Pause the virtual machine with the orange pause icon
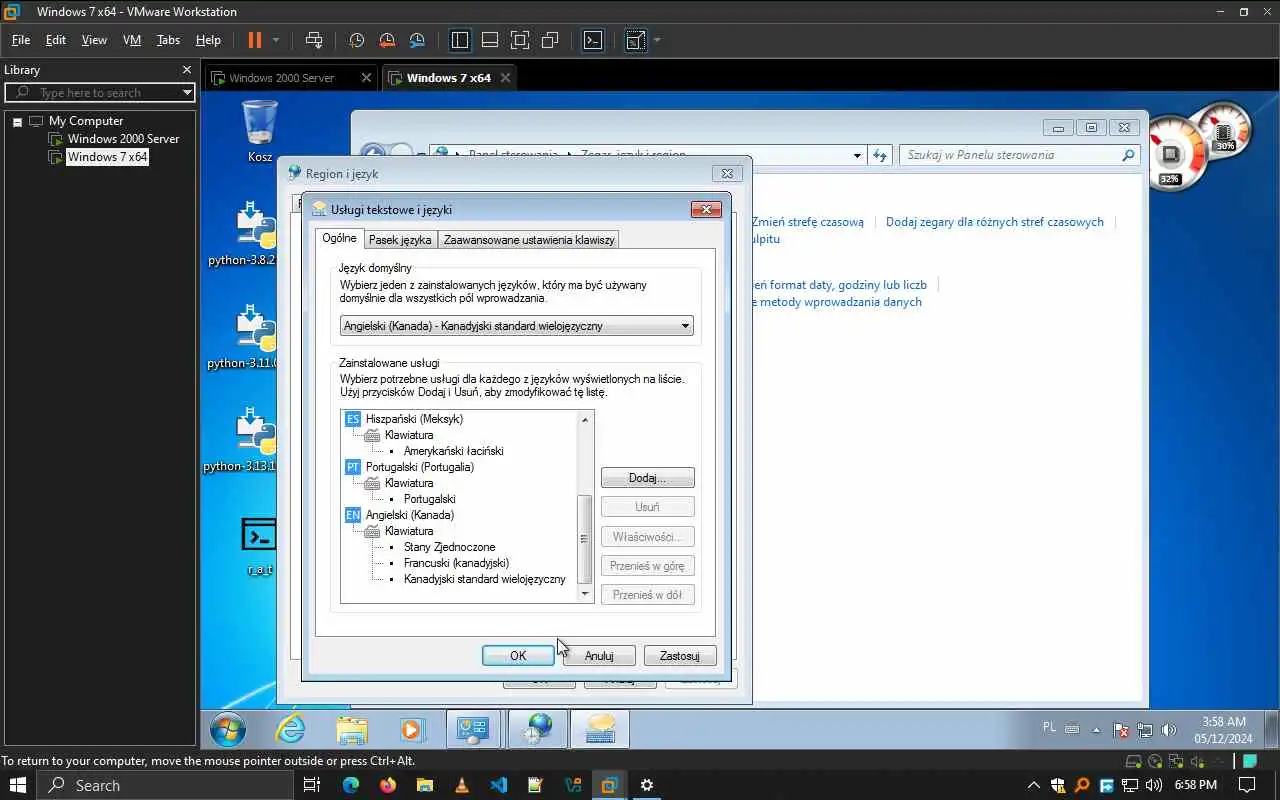The height and width of the screenshot is (800, 1280). (x=254, y=40)
